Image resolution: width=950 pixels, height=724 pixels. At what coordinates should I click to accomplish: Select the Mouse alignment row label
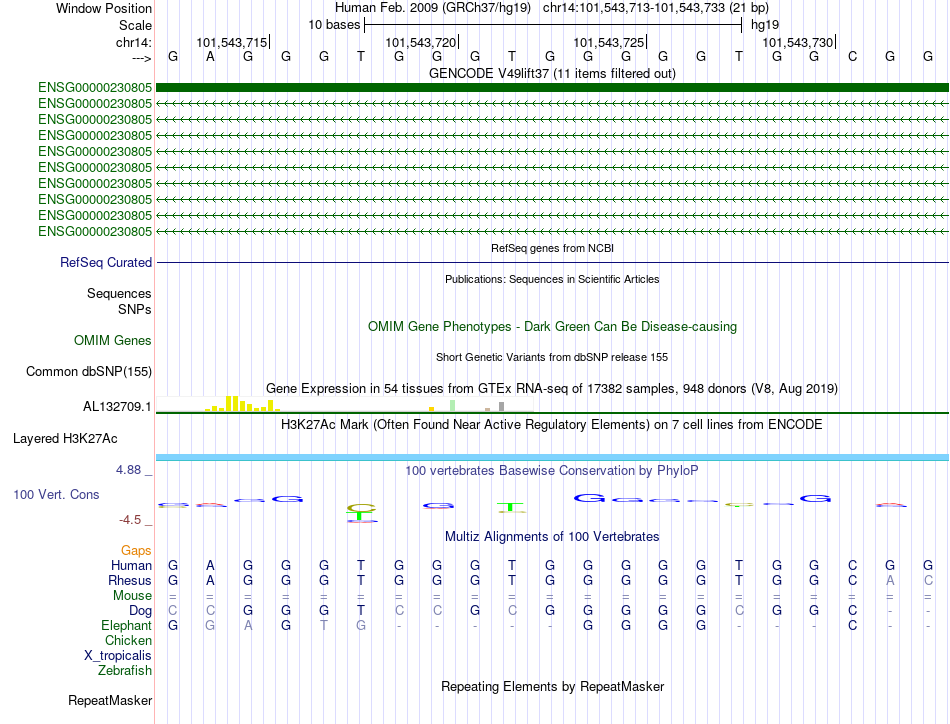tap(132, 596)
